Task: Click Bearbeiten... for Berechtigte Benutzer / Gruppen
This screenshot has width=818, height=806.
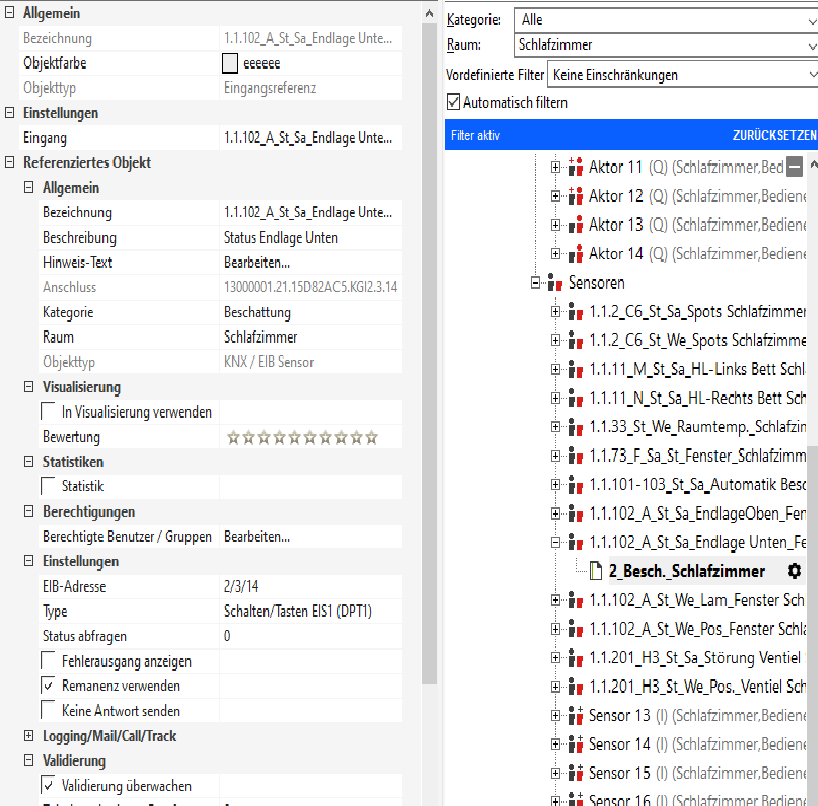Action: [x=257, y=536]
